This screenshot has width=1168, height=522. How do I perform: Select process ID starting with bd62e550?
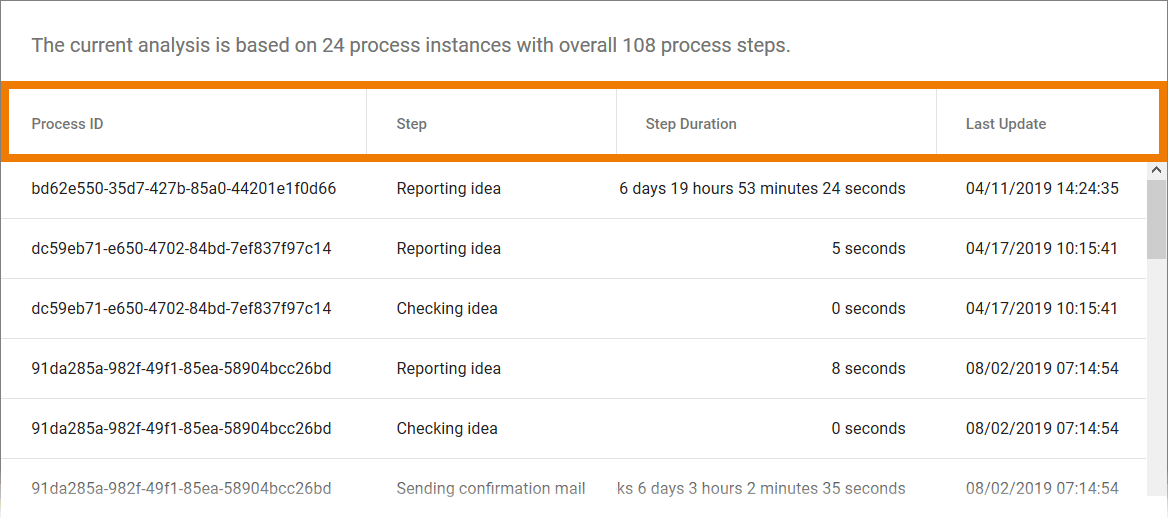[x=184, y=188]
